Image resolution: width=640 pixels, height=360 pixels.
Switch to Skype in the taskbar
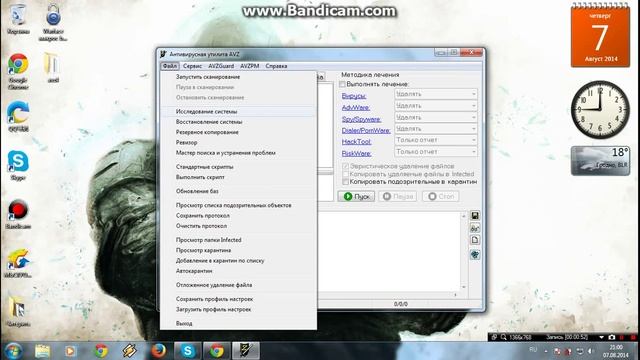188,351
